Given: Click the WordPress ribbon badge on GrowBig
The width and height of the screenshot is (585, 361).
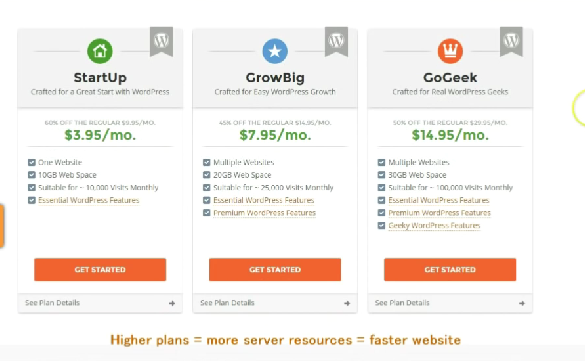Looking at the screenshot, I should tap(336, 41).
